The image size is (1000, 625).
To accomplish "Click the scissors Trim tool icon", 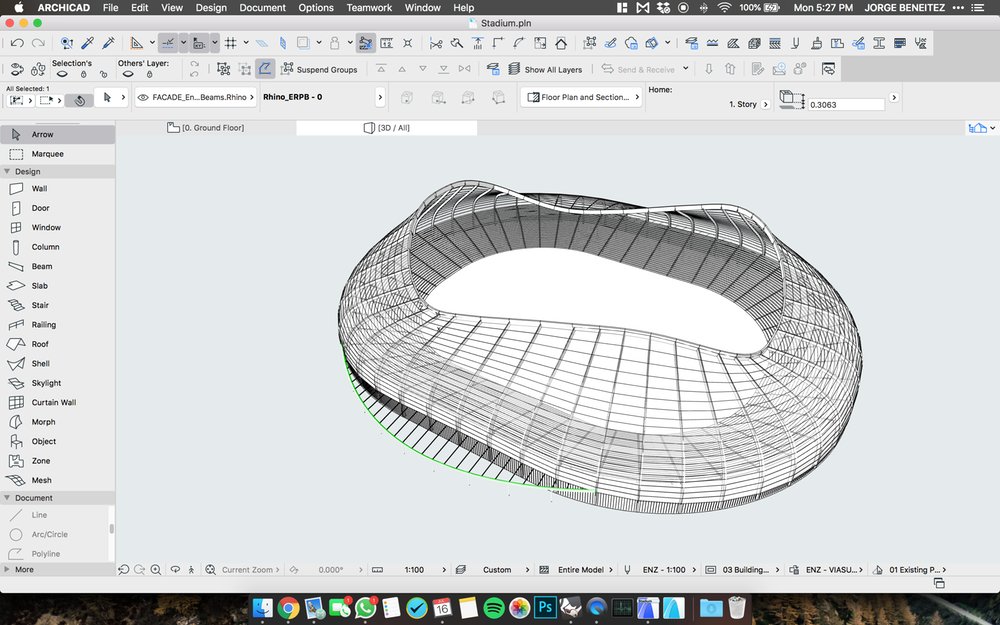I will coord(436,43).
